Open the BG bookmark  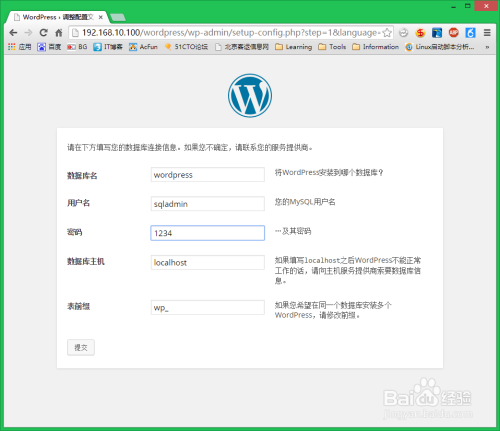[77, 47]
